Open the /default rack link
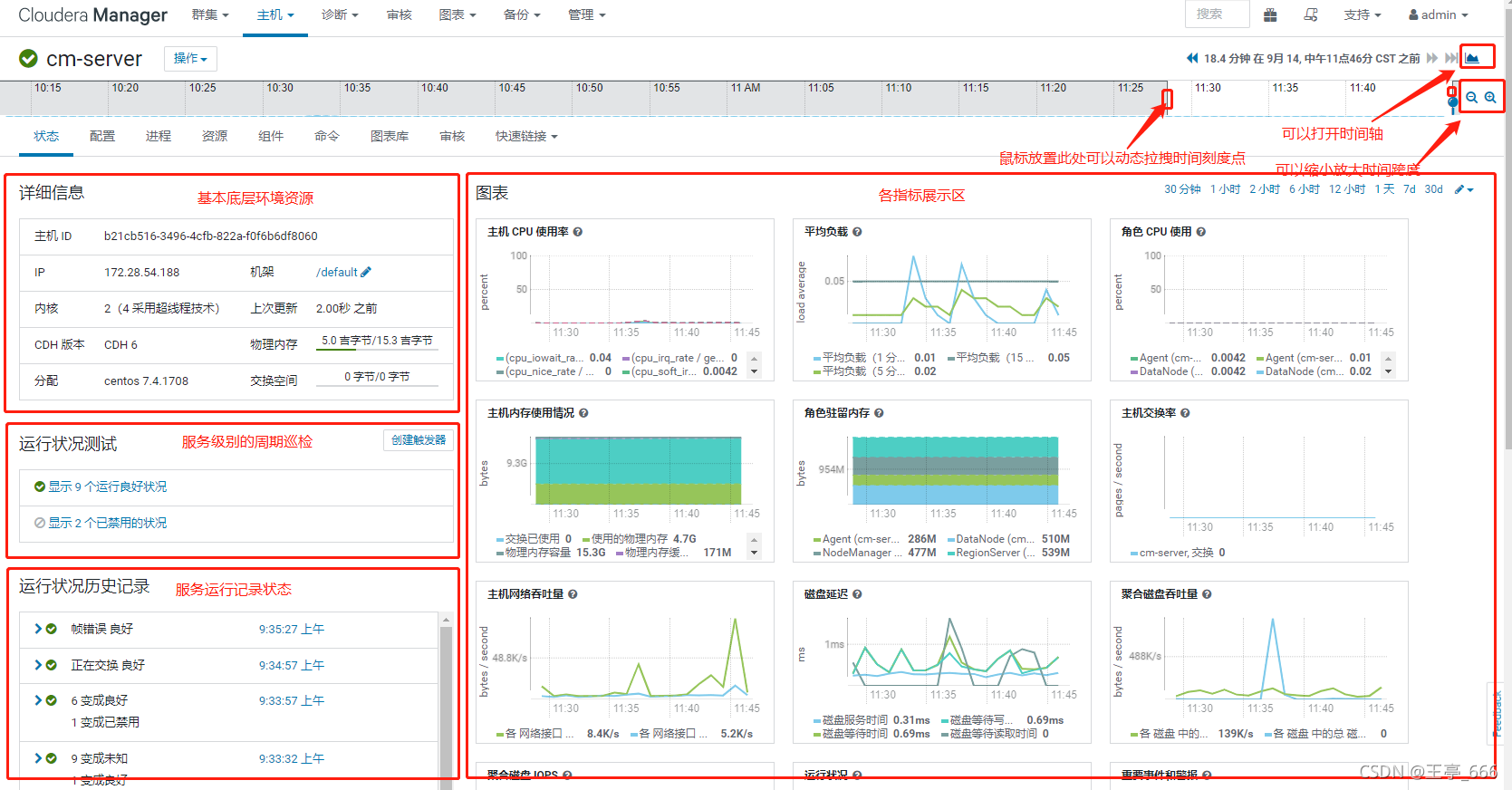Viewport: 1512px width, 790px height. click(x=337, y=272)
